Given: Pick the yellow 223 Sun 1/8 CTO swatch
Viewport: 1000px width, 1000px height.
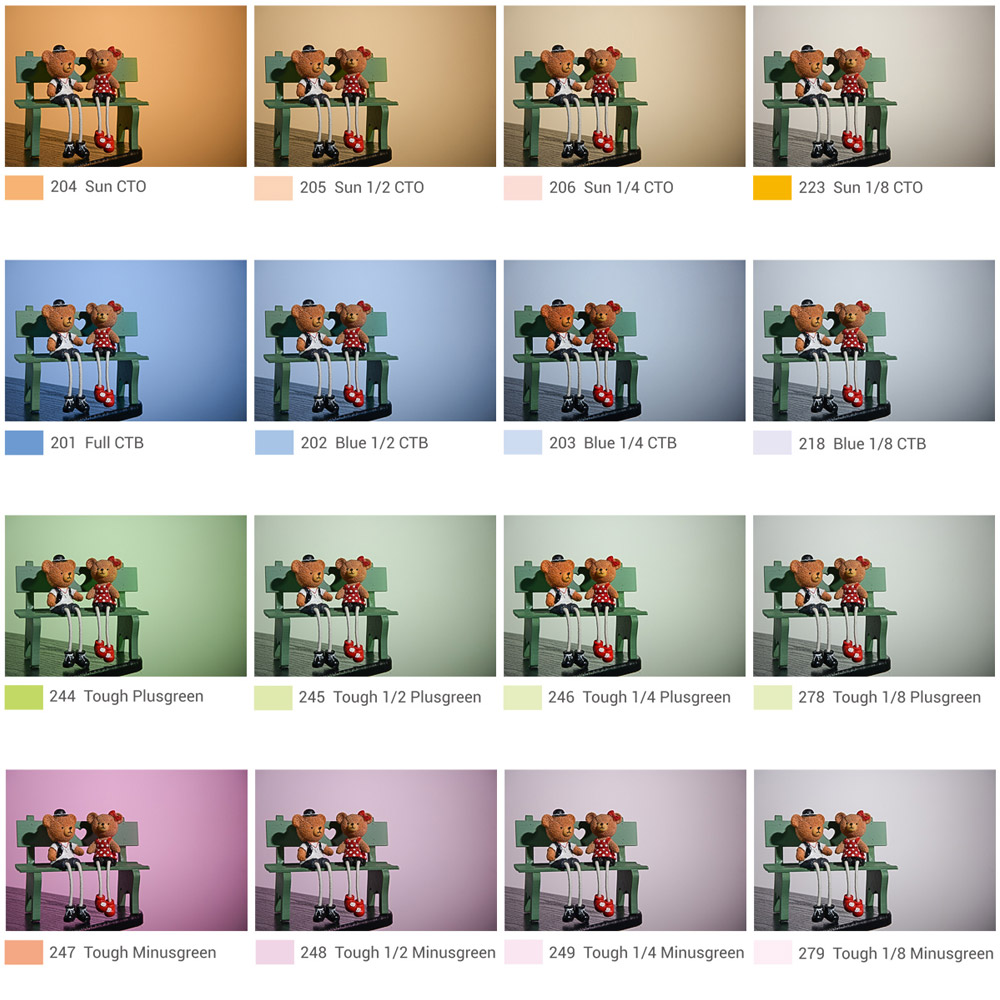Looking at the screenshot, I should (x=772, y=188).
